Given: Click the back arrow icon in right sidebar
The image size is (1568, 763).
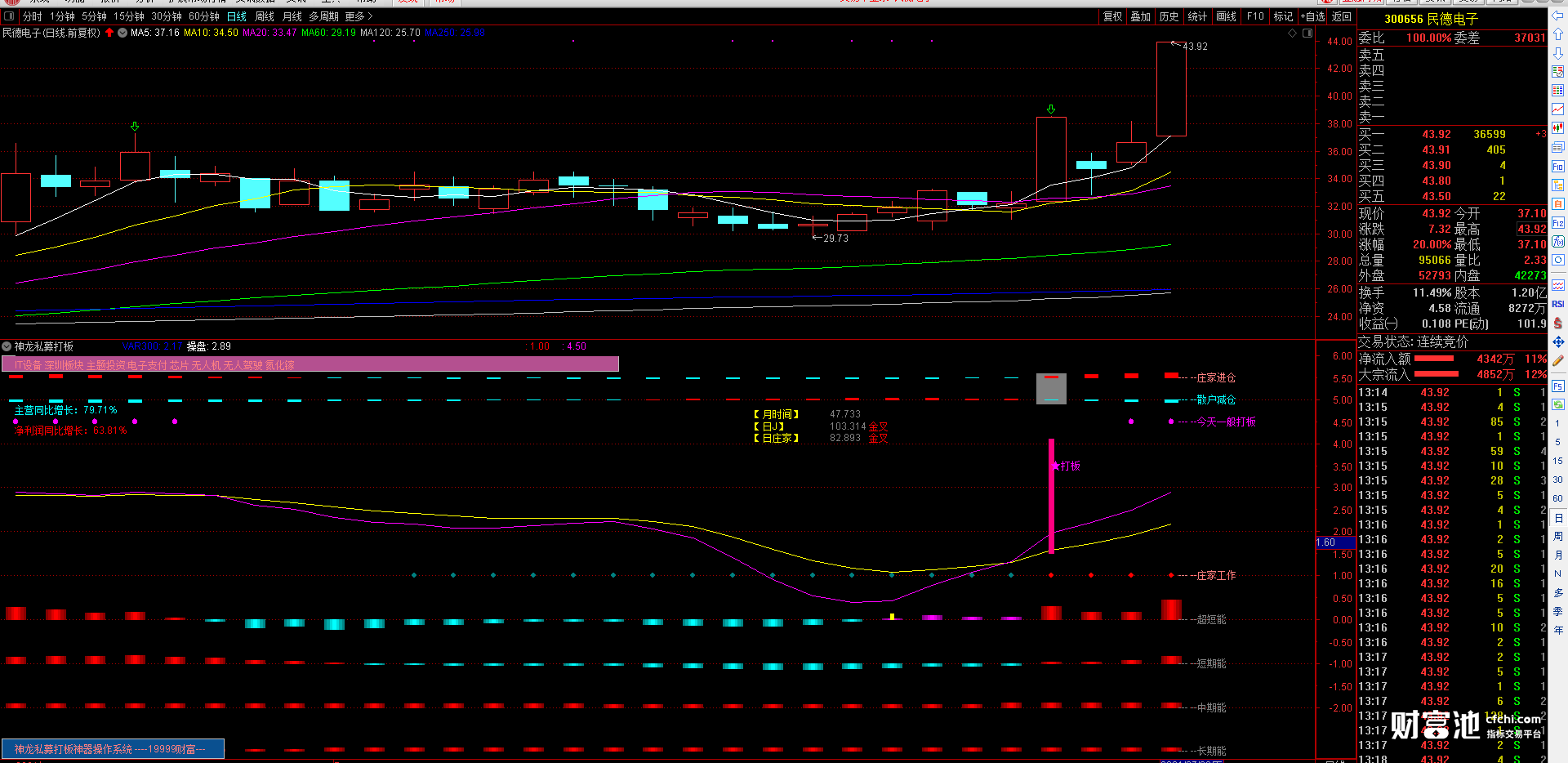Looking at the screenshot, I should [x=1557, y=16].
